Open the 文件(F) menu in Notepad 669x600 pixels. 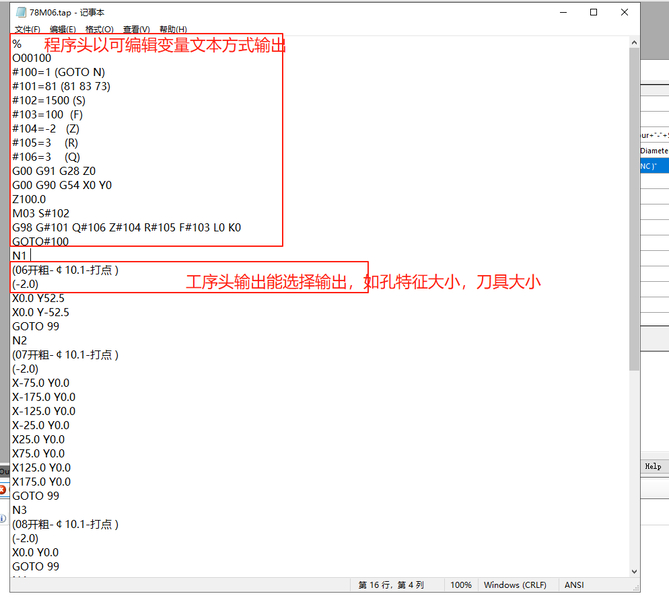27,29
